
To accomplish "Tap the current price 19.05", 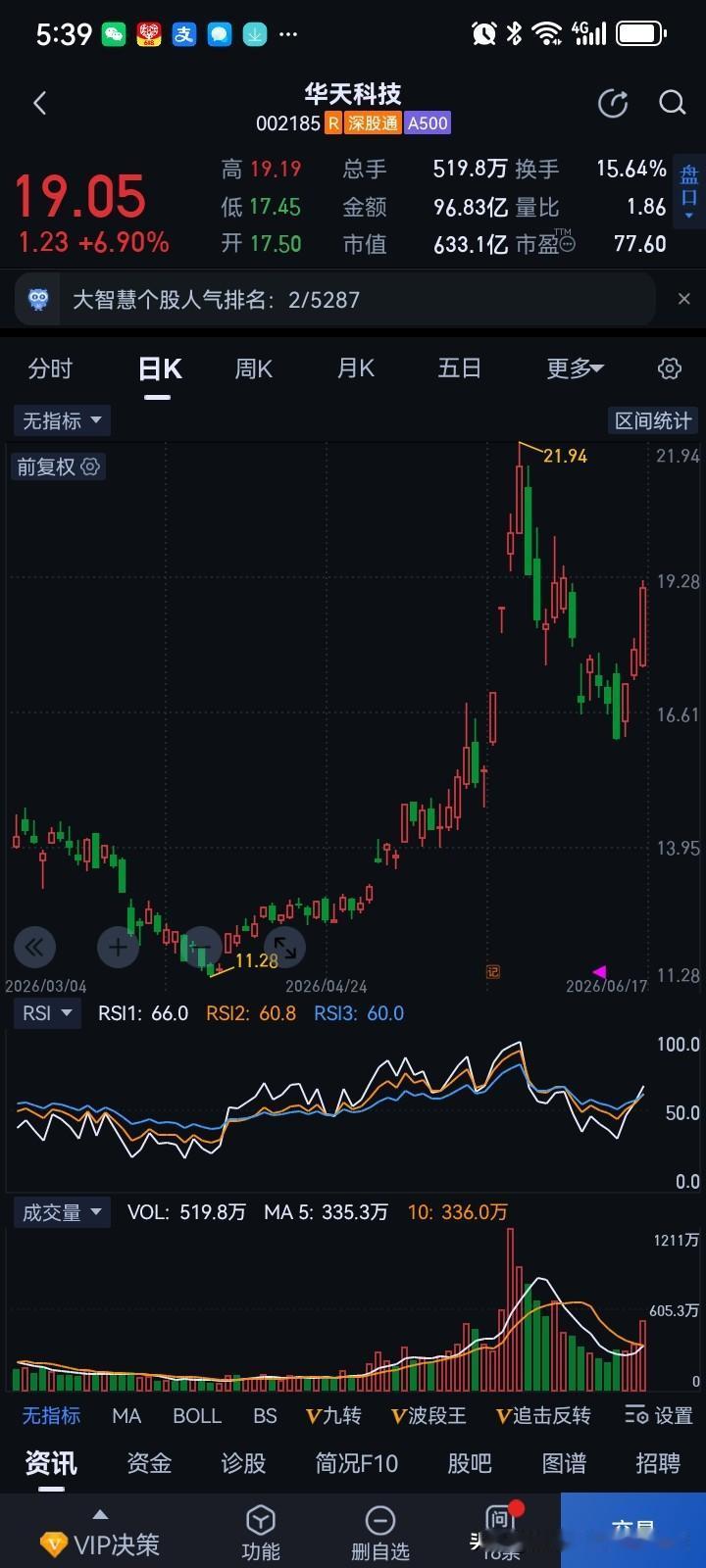I will tap(80, 196).
